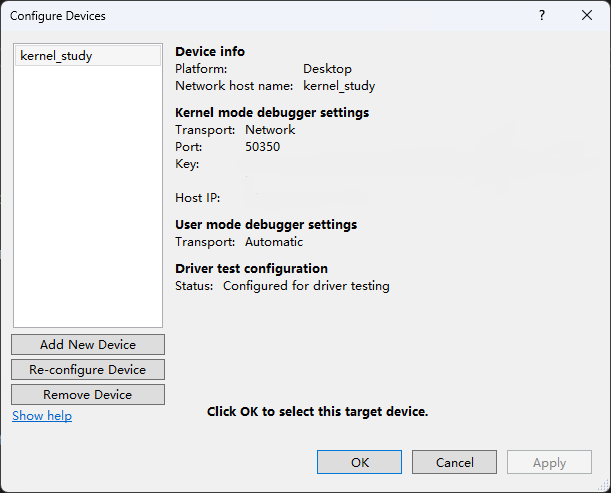Viewport: 611px width, 493px height.
Task: Click the Configure Devices title bar text
Action: 57,16
